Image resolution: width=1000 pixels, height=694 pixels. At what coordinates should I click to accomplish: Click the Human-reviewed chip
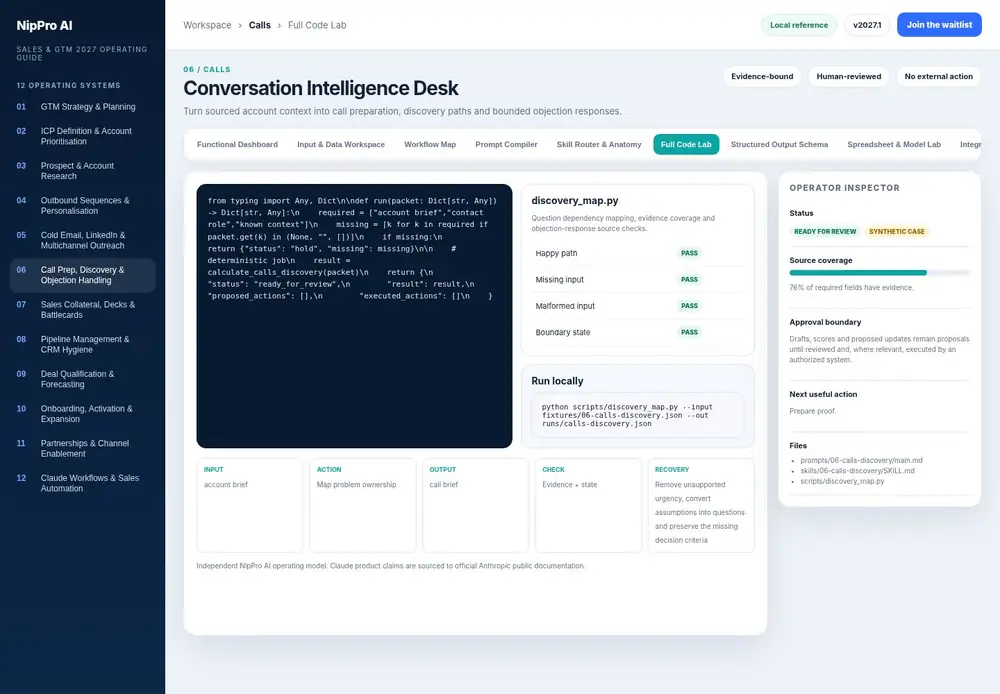(x=848, y=77)
